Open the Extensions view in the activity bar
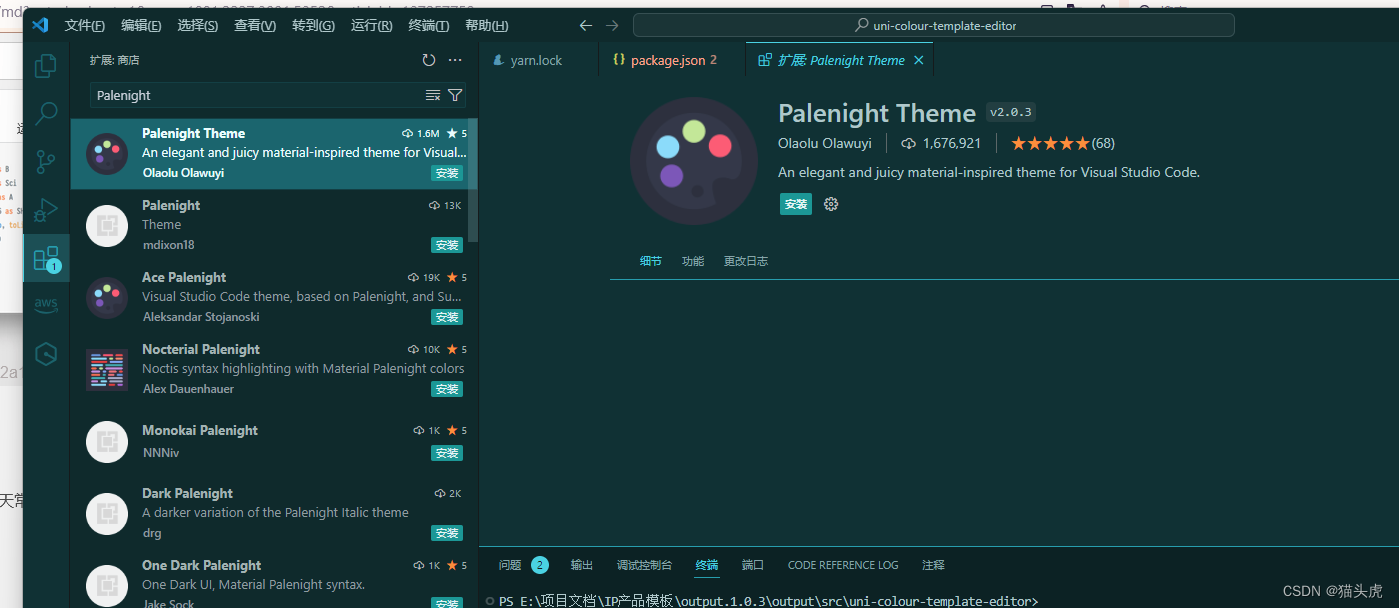 (46, 258)
